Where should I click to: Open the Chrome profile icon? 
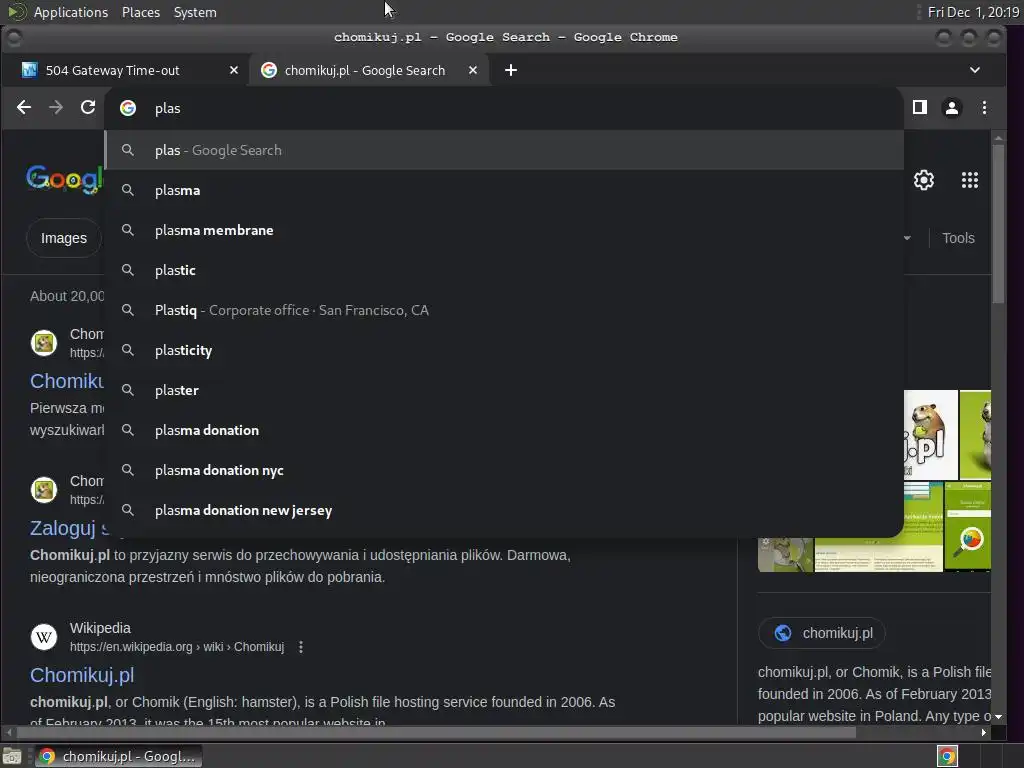point(952,108)
